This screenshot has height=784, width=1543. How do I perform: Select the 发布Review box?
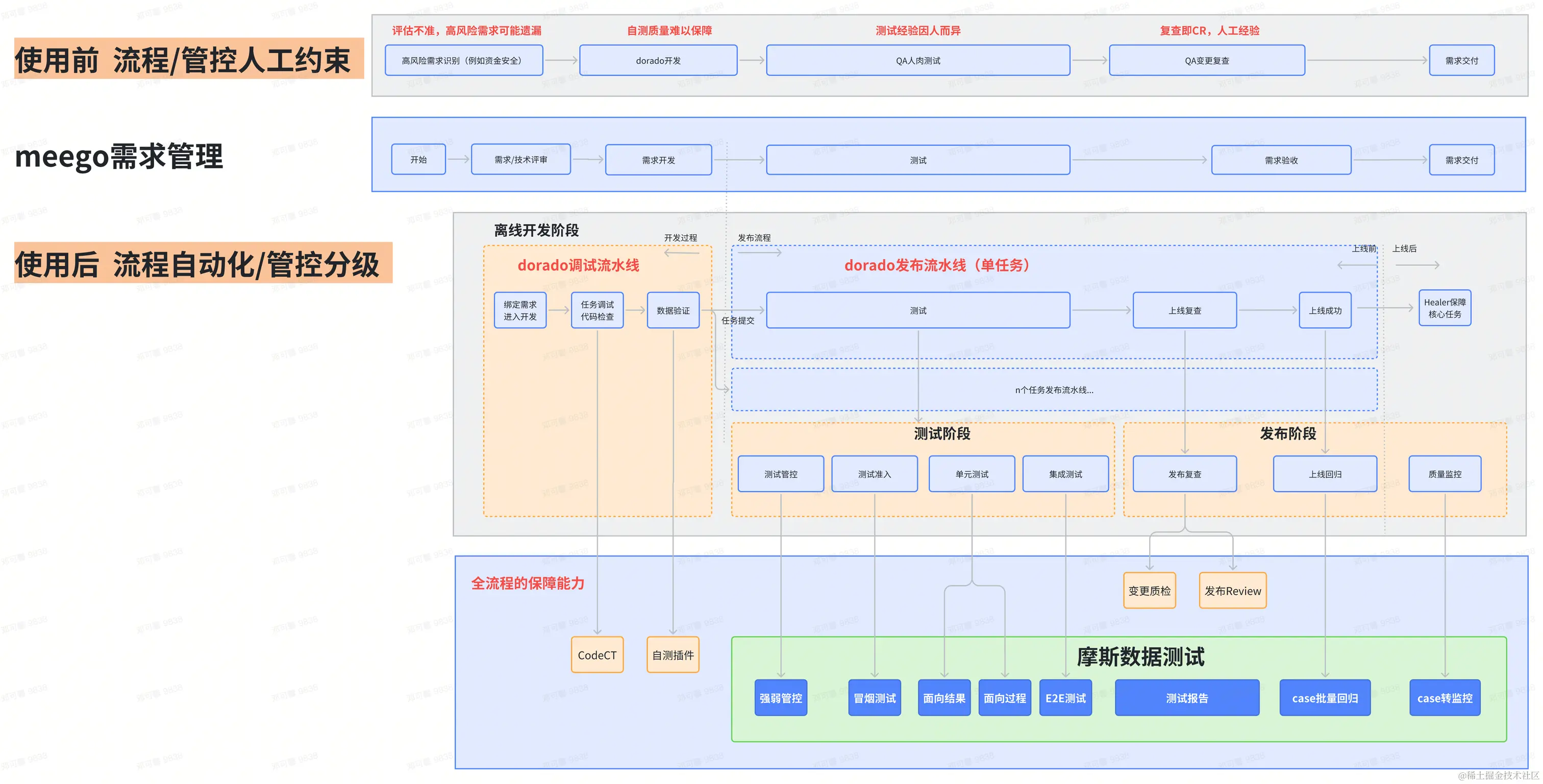pyautogui.click(x=1232, y=591)
